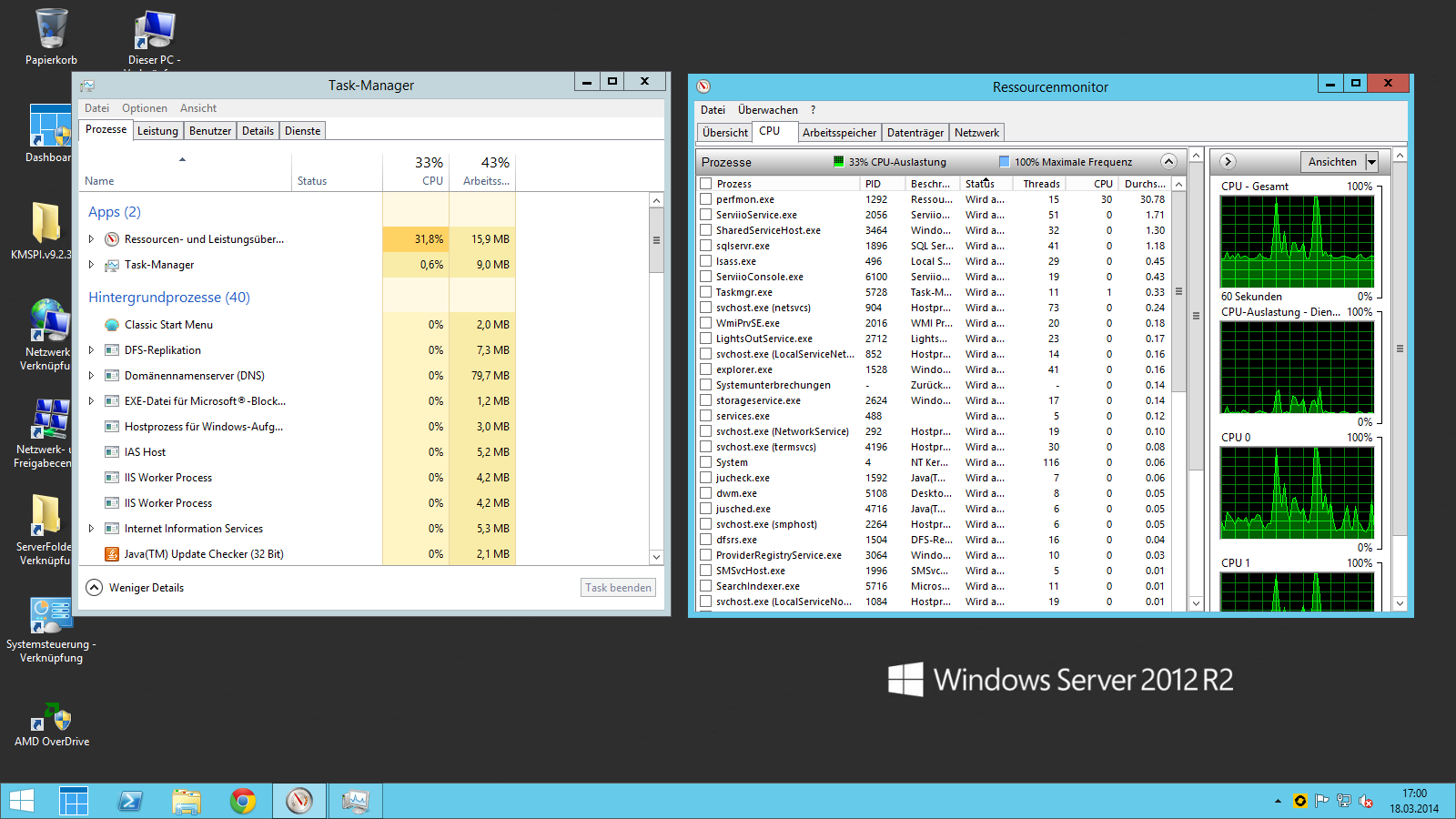This screenshot has height=819, width=1456.
Task: Click the Ressourcenmonitor title bar icon
Action: tap(703, 86)
